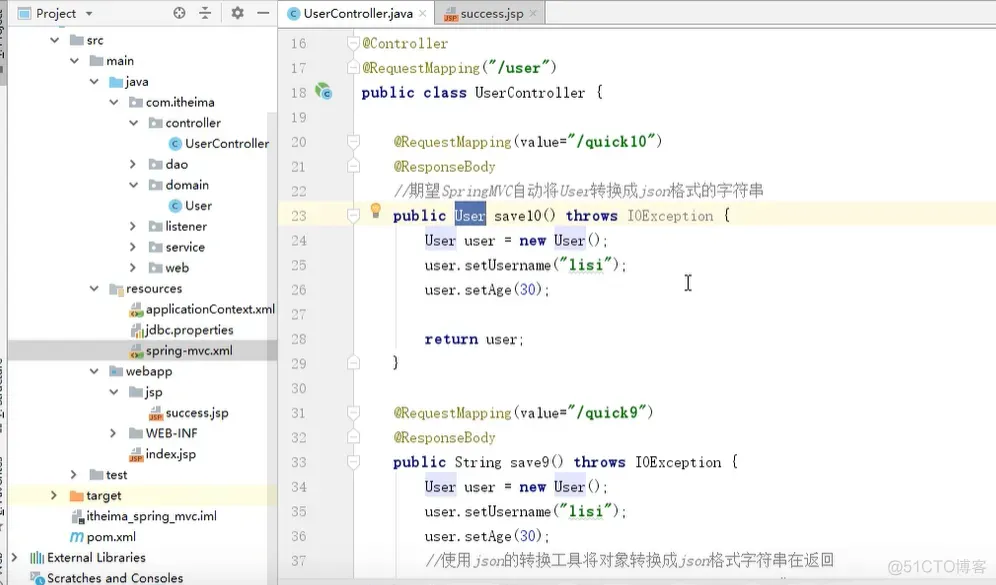Collapse the main folder

click(74, 61)
